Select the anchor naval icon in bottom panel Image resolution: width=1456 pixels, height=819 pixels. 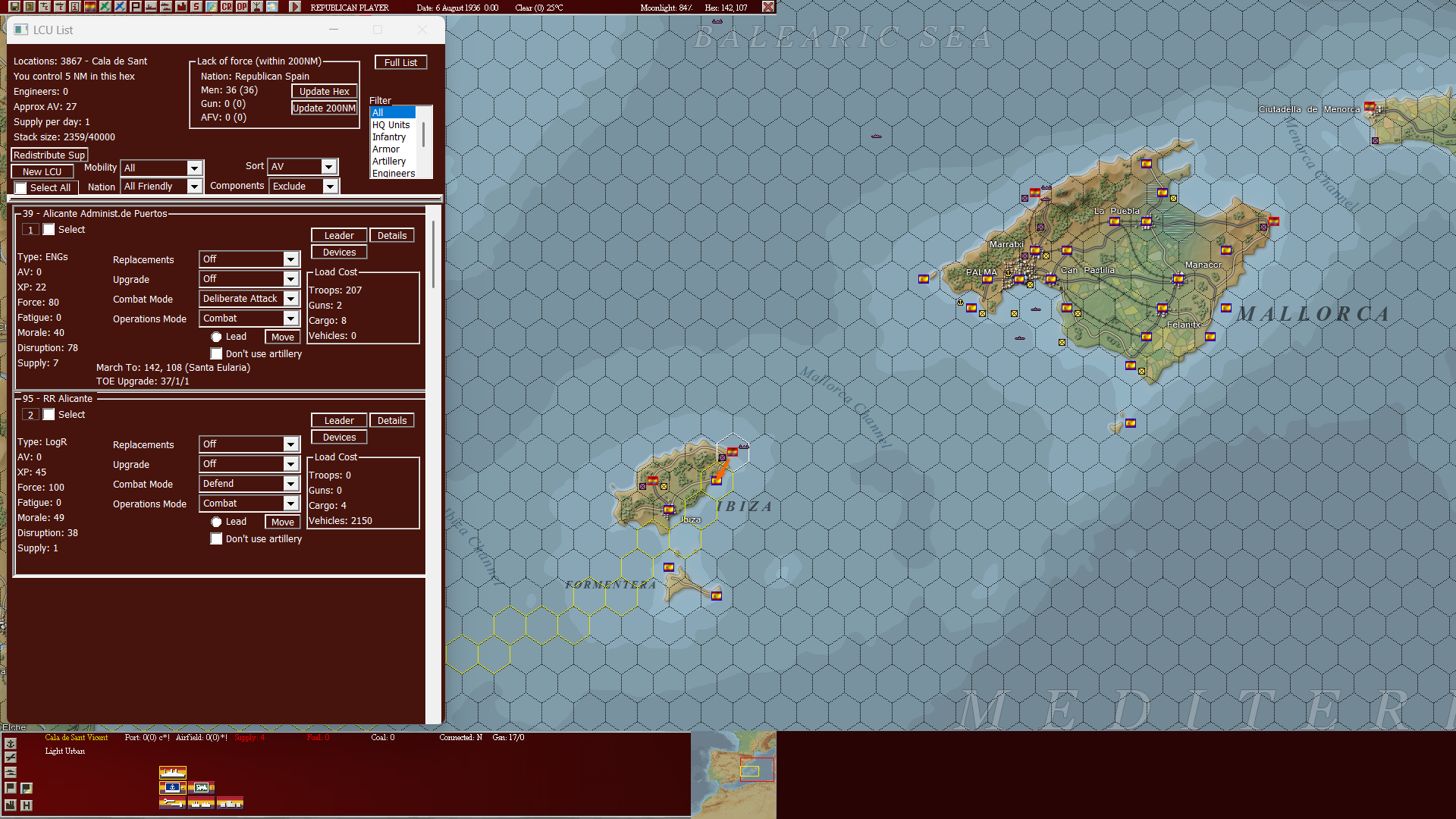point(11,744)
